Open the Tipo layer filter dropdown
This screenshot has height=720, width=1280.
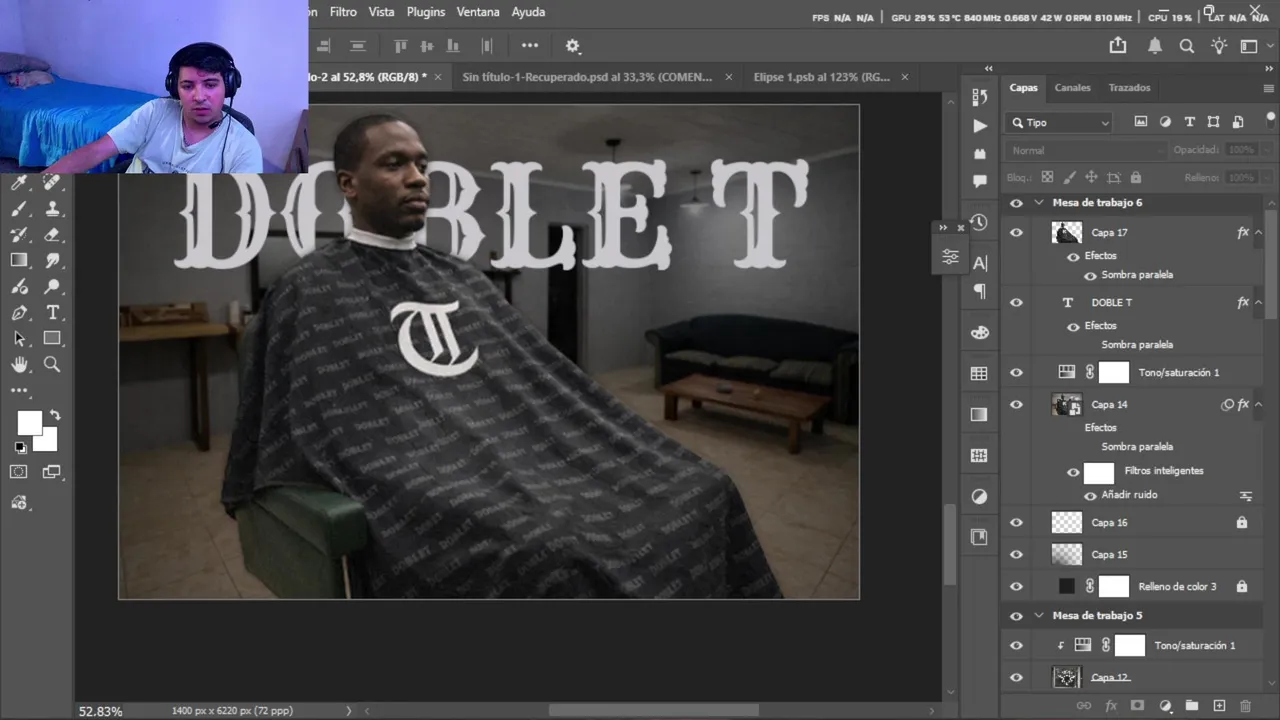(x=1060, y=123)
